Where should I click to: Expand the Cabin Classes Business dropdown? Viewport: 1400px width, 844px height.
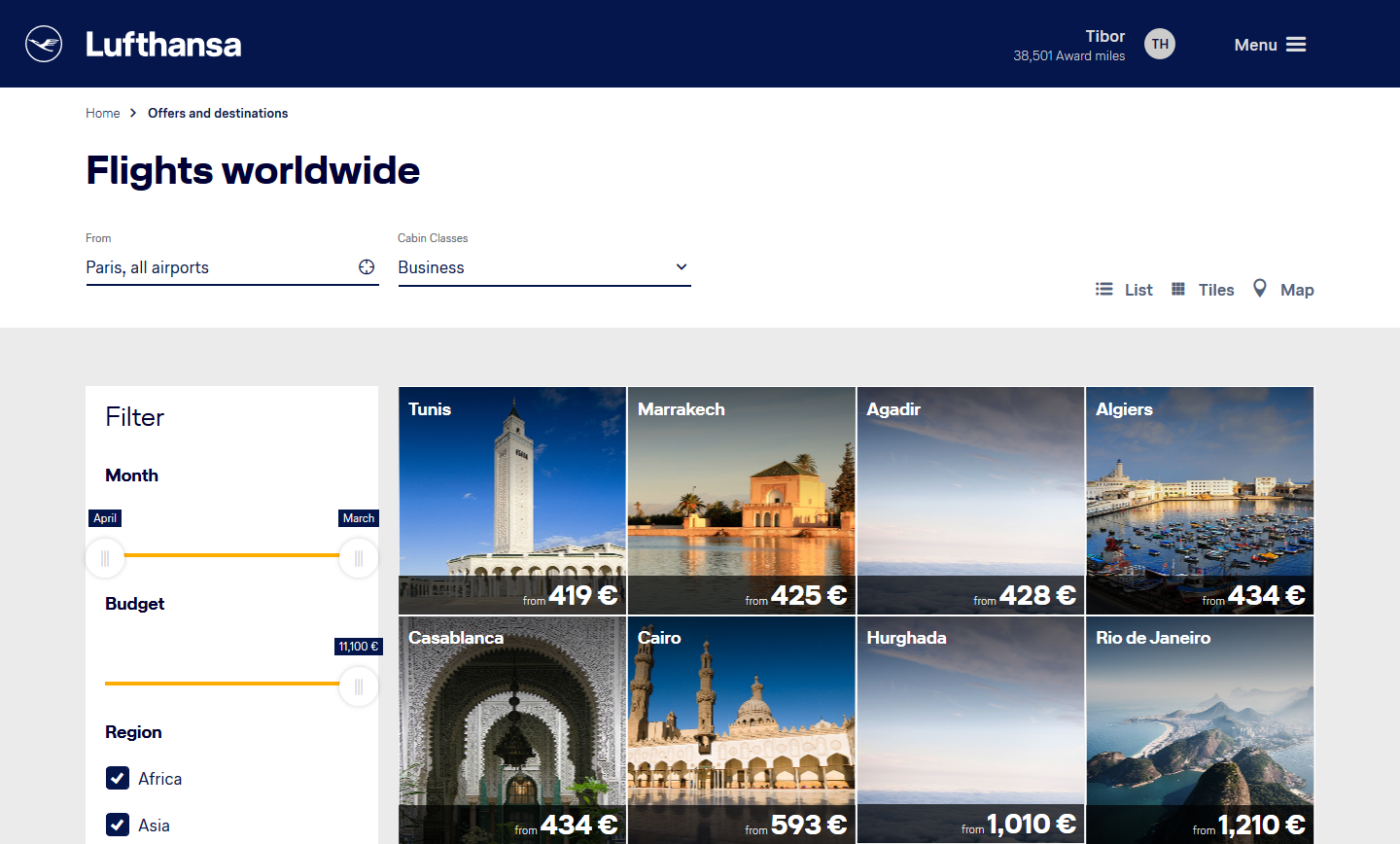[544, 267]
